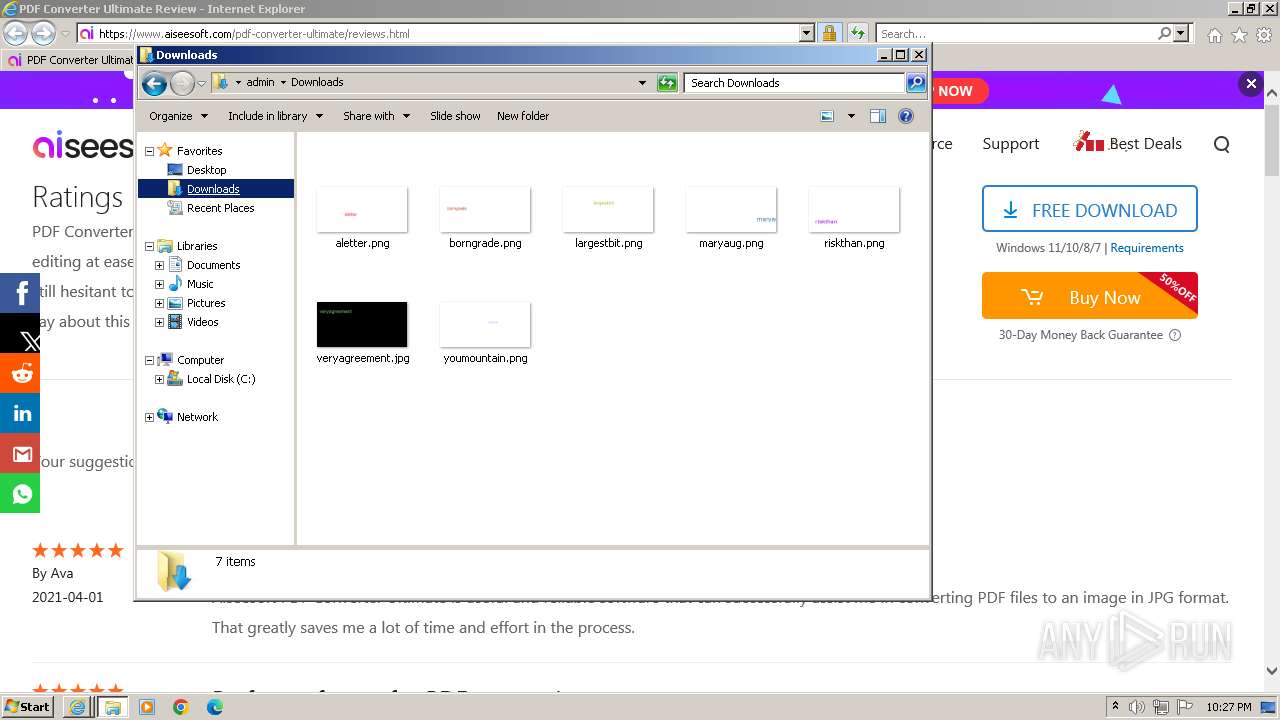Expand Local Disk (C:) node
Viewport: 1280px width, 720px height.
click(x=159, y=379)
